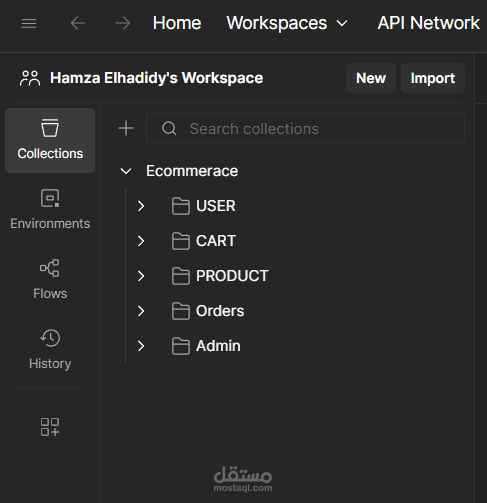
Task: Click the Import button
Action: click(433, 78)
